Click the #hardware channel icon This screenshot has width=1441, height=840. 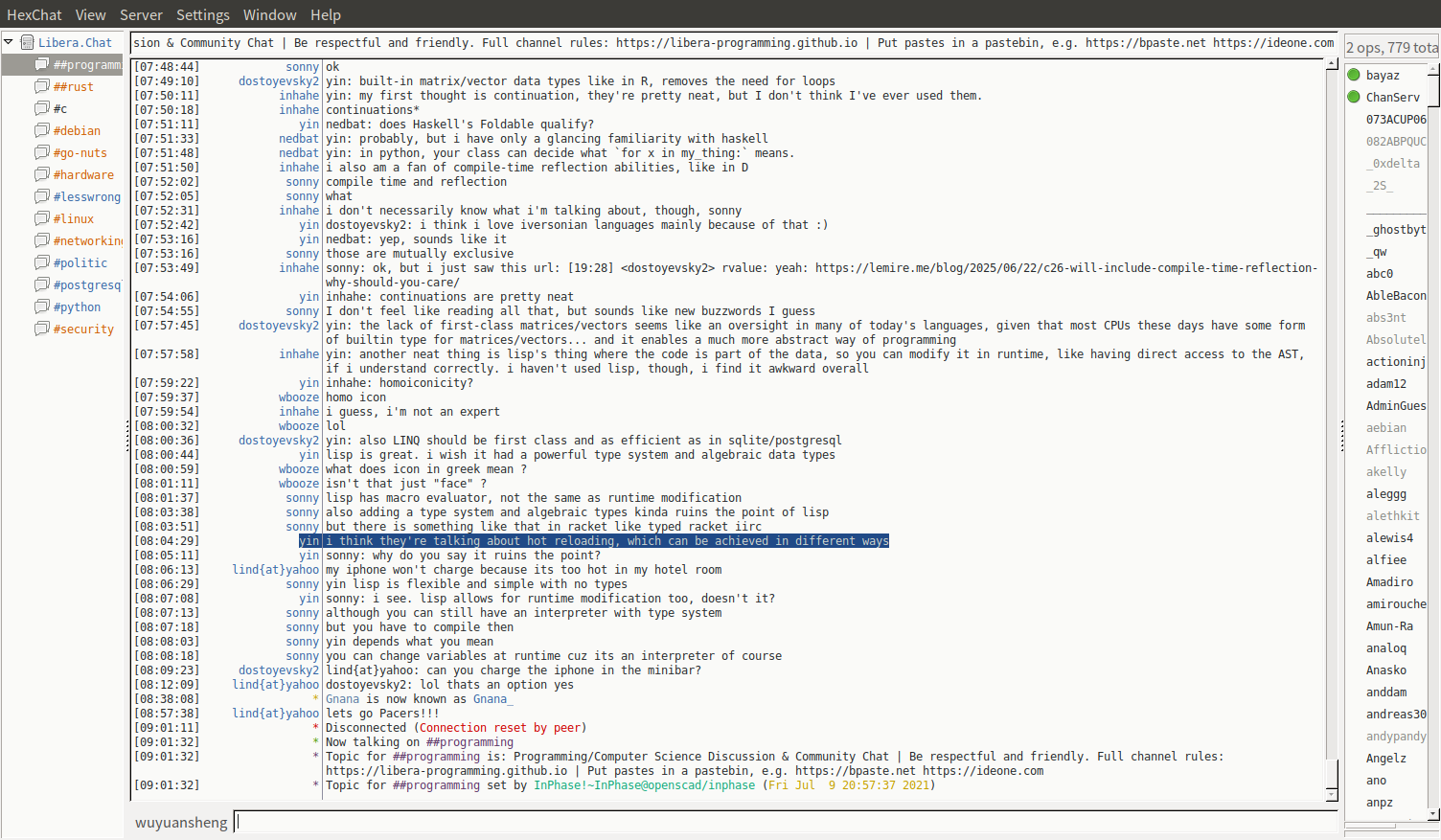click(42, 174)
